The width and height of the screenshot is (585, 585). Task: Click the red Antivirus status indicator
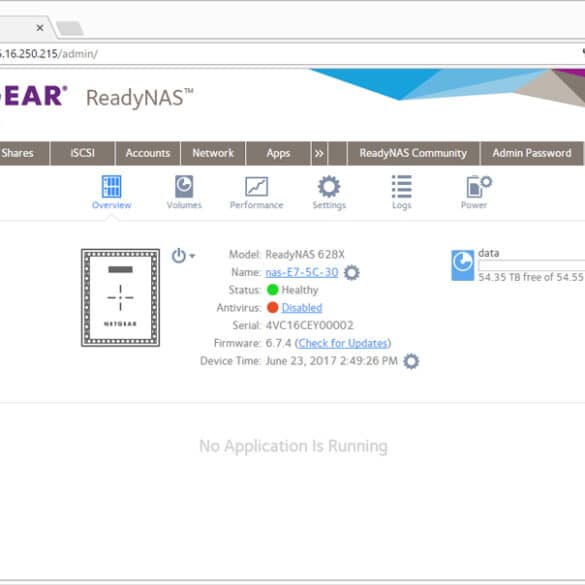(x=273, y=307)
